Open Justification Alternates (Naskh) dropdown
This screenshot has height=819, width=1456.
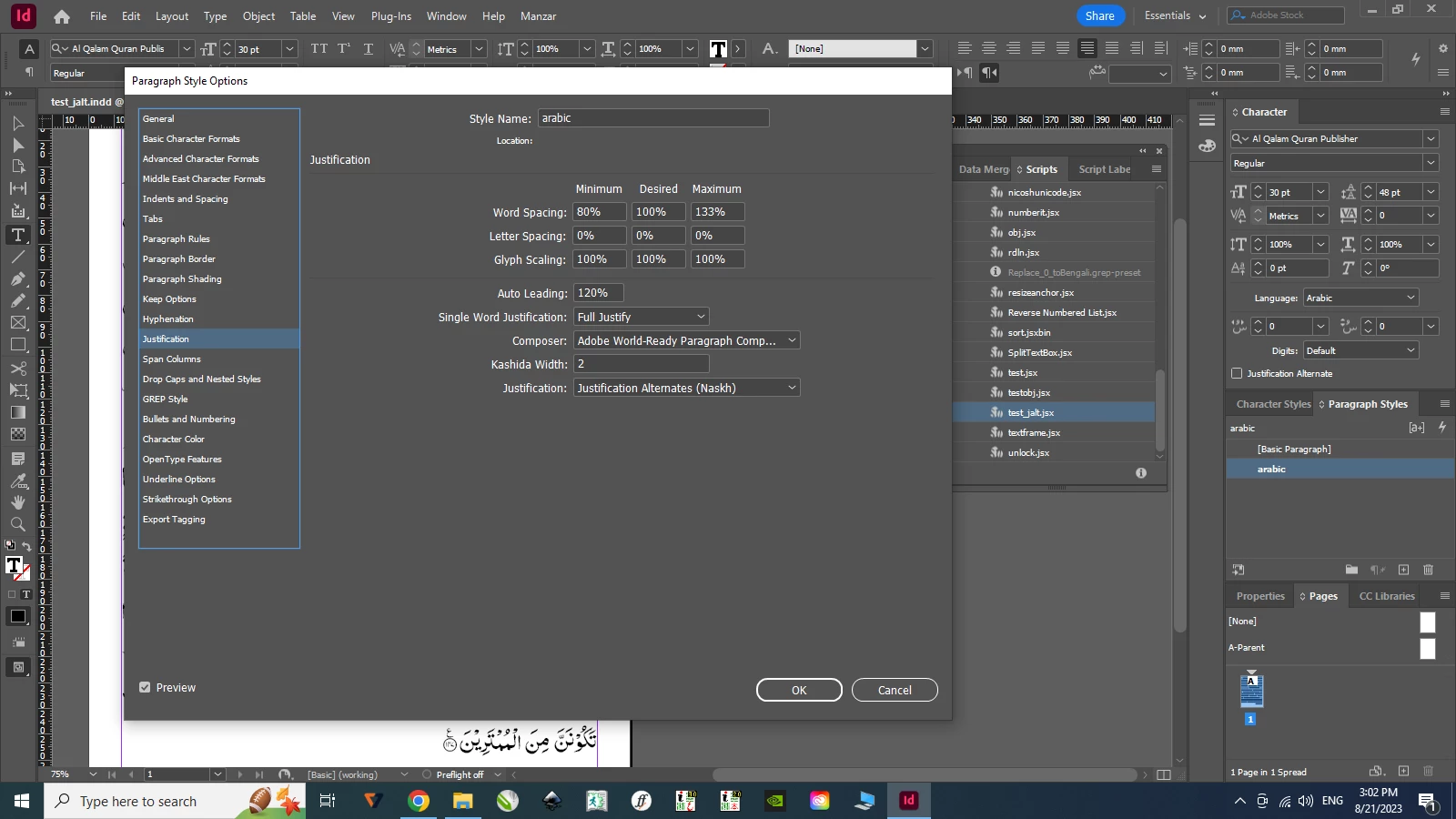pos(687,388)
